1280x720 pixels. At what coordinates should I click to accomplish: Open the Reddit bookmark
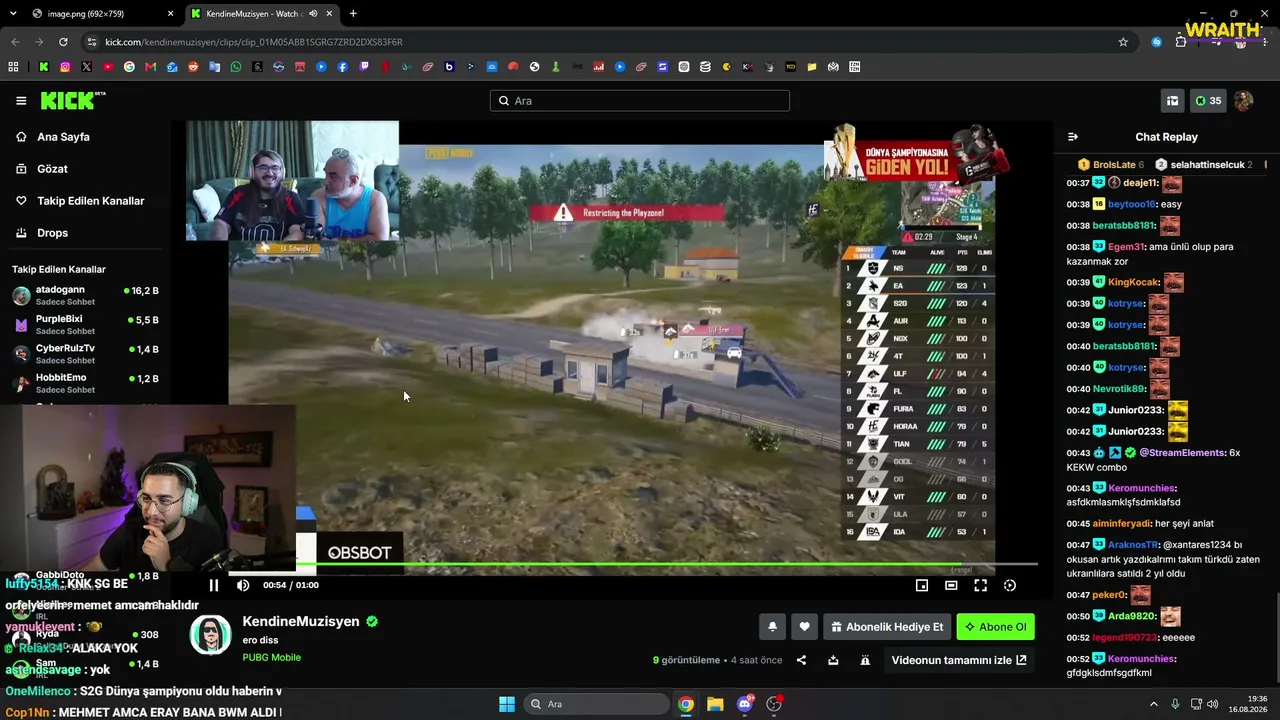pyautogui.click(x=193, y=67)
